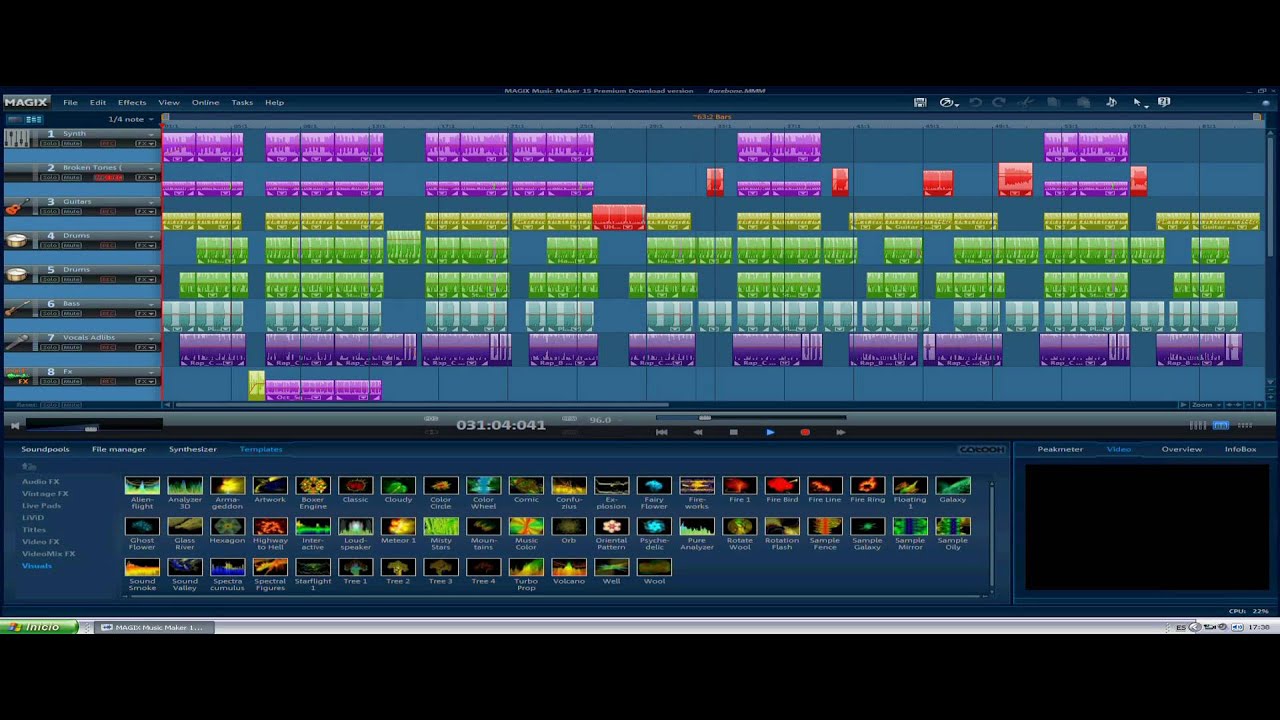Screen dimensions: 1280x720
Task: Click drum icon of track 4
Action: 17,240
